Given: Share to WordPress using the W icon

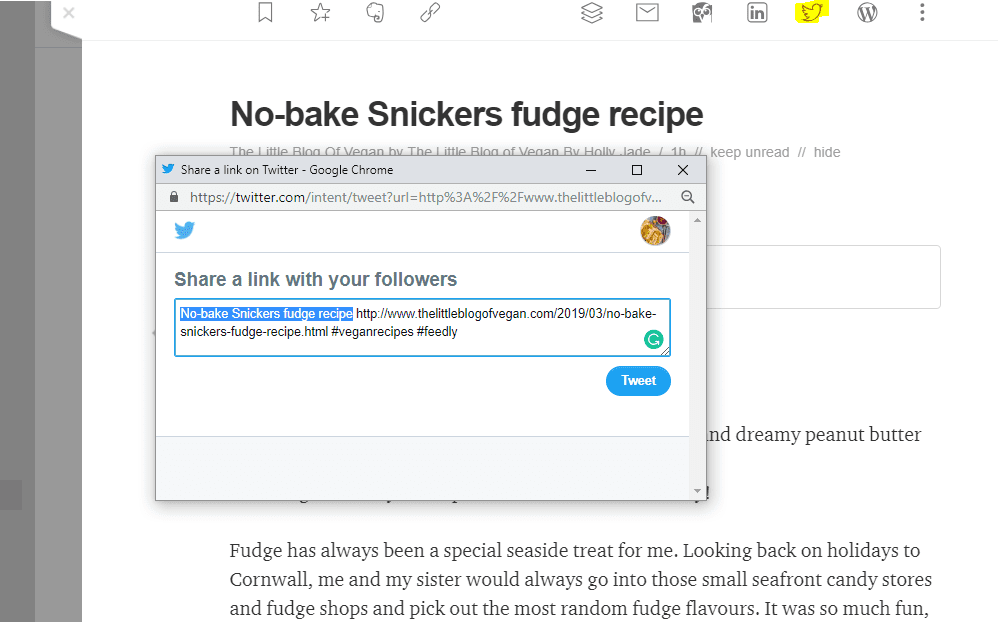Looking at the screenshot, I should click(x=867, y=12).
